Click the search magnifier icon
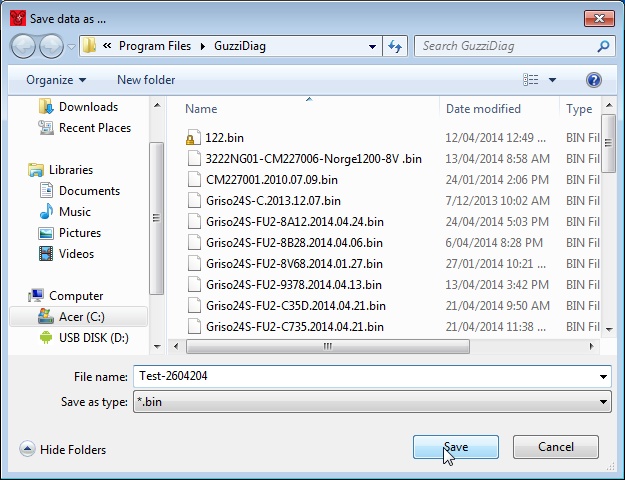The width and height of the screenshot is (625, 480). click(x=603, y=46)
